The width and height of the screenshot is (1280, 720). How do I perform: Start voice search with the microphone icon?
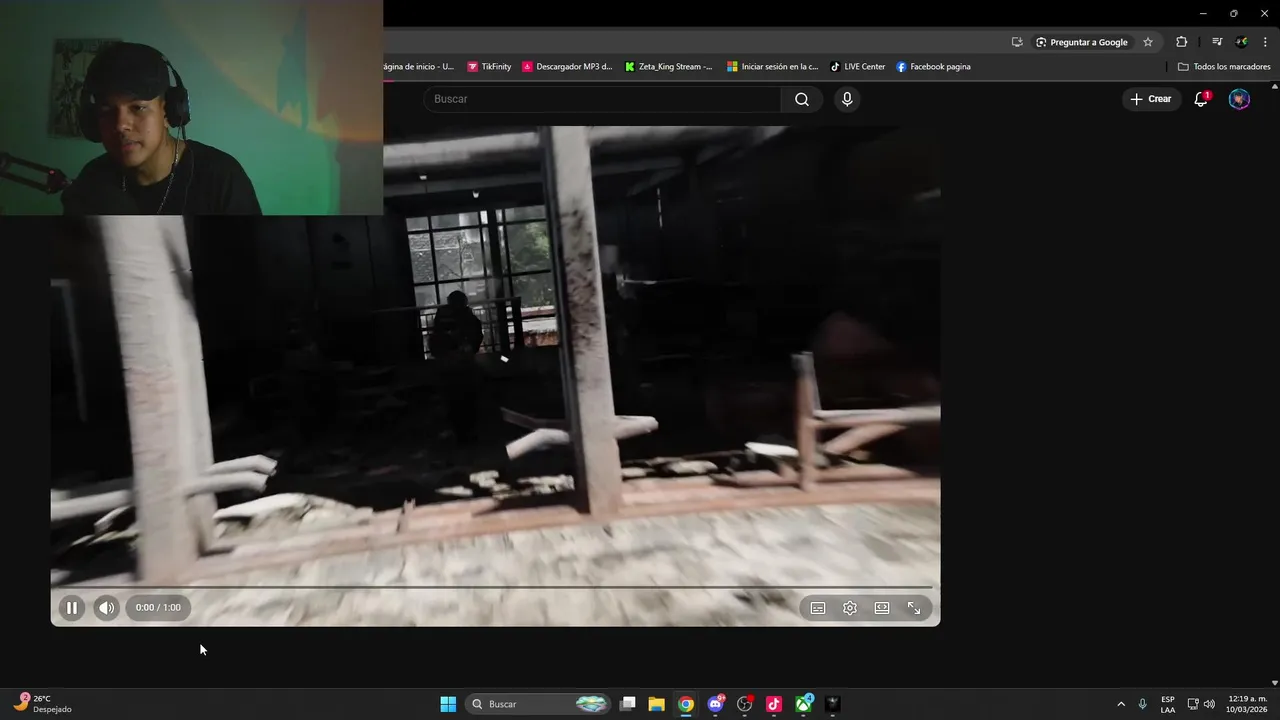(x=847, y=99)
